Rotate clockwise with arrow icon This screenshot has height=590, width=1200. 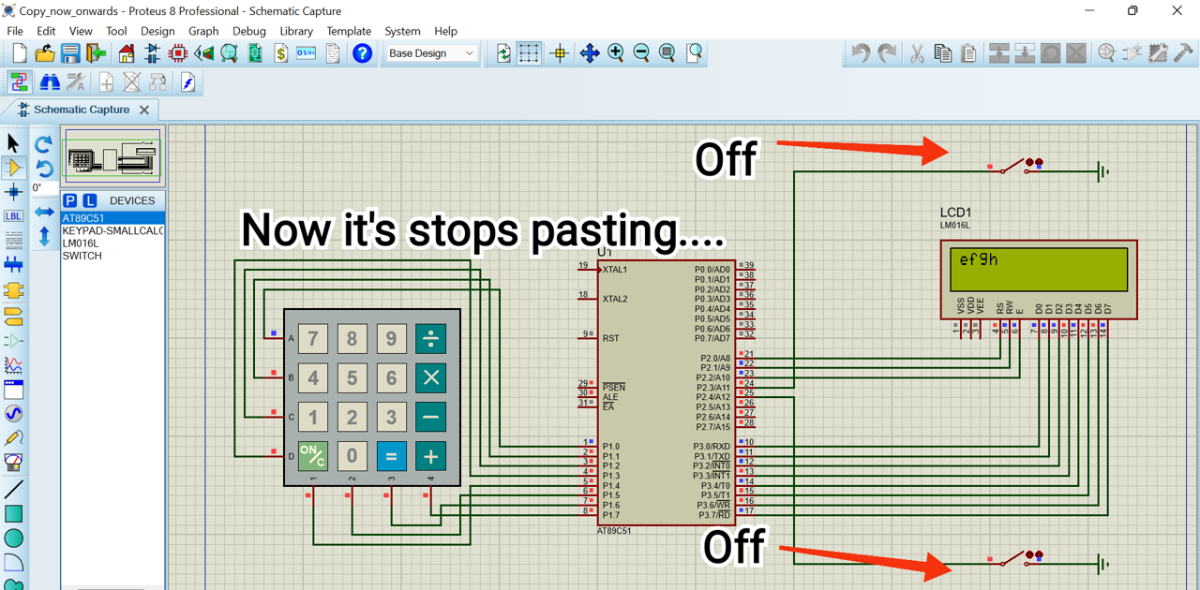coord(43,145)
